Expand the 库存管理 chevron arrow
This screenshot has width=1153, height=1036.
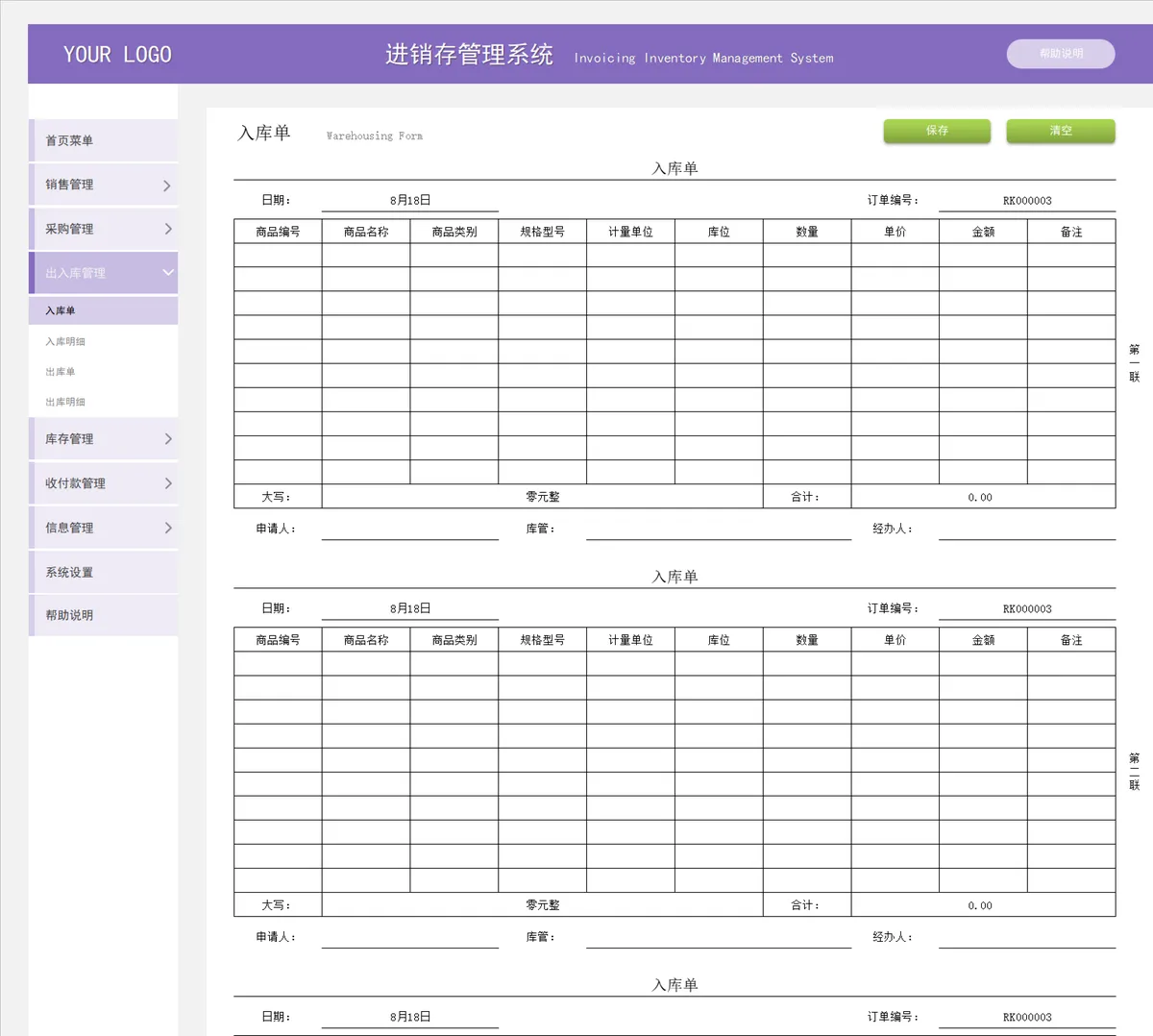168,439
